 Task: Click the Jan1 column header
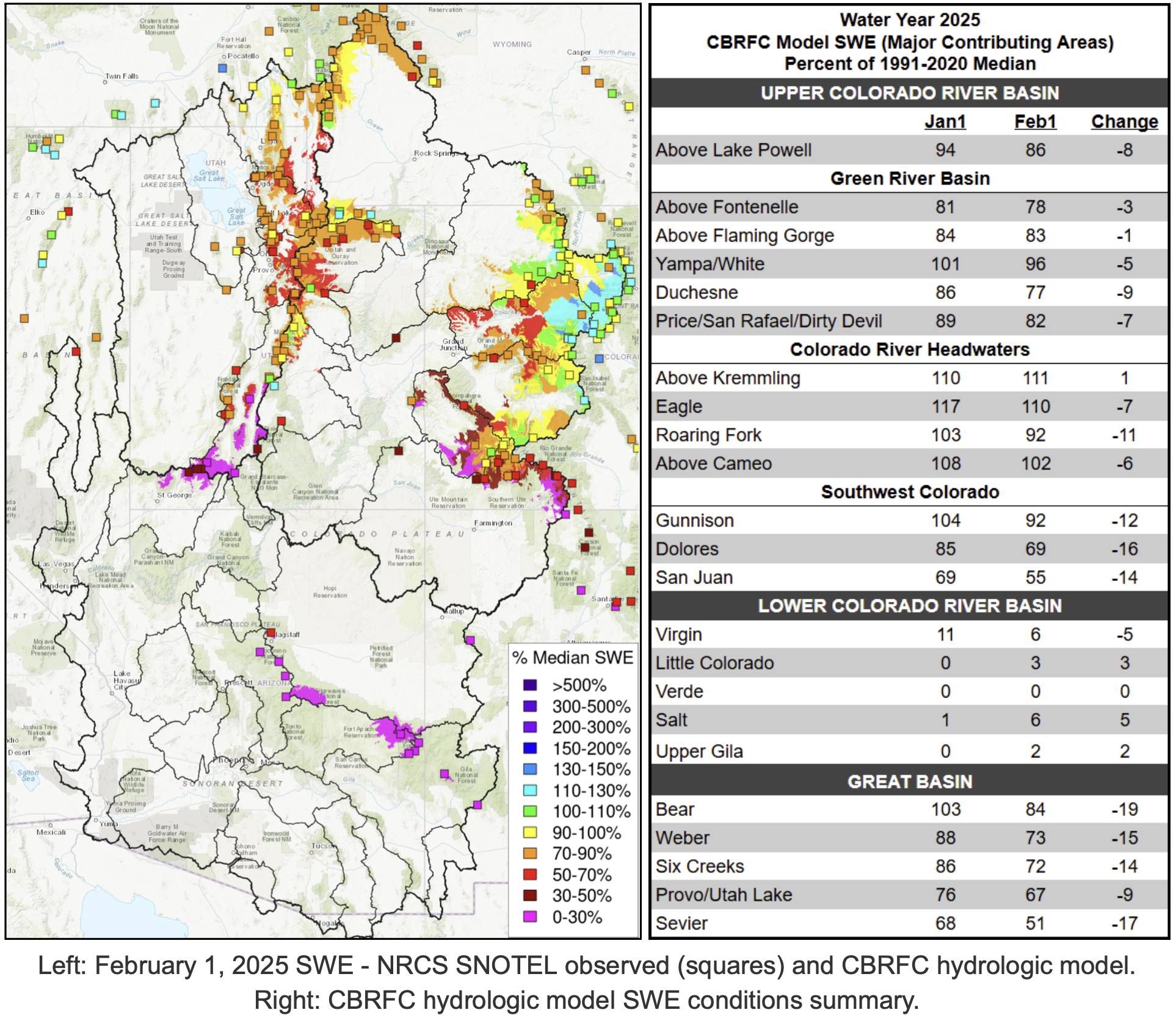[945, 121]
